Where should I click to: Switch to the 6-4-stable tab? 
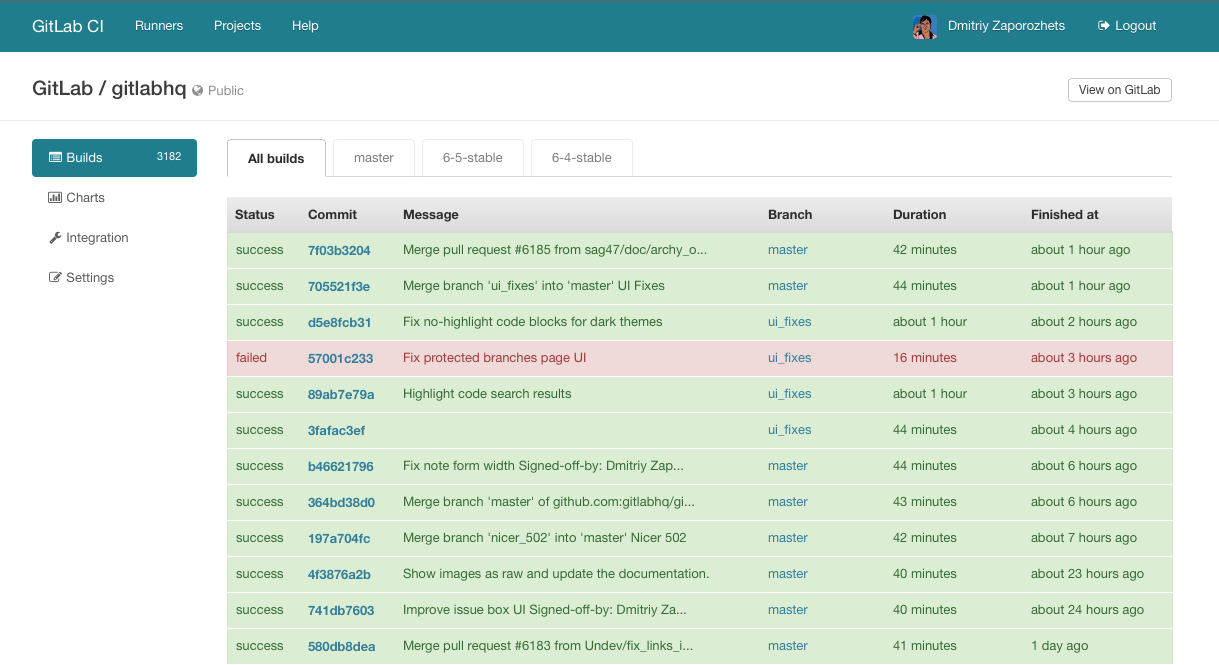[x=581, y=158]
